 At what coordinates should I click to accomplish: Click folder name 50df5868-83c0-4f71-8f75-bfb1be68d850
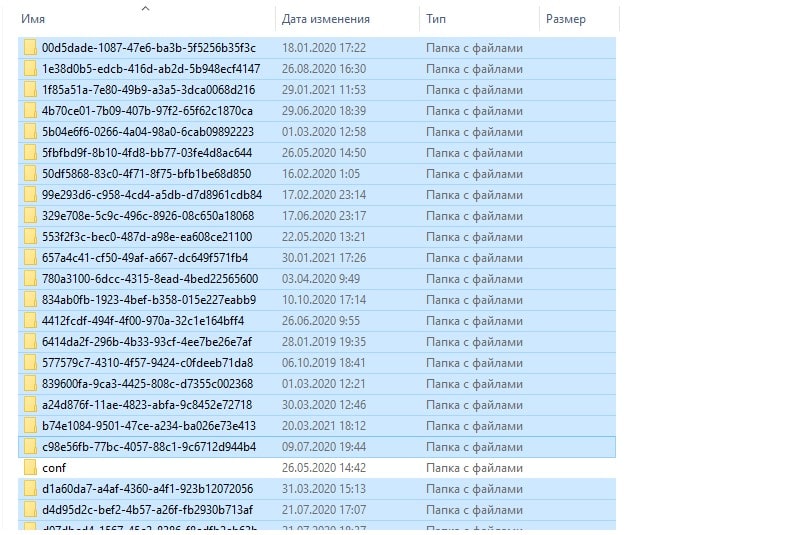(147, 173)
